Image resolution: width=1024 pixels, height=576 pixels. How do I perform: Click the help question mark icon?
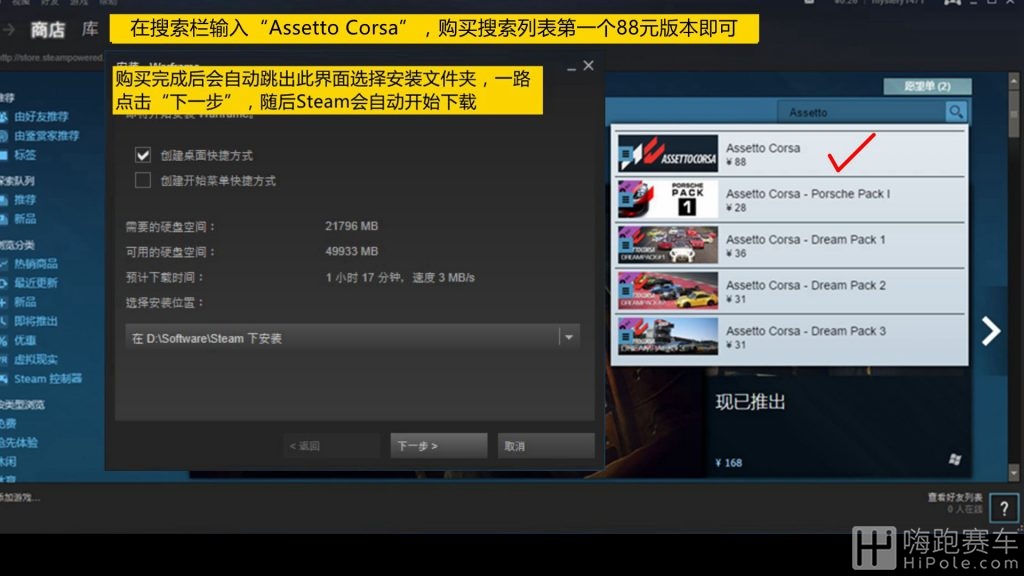pos(1004,508)
